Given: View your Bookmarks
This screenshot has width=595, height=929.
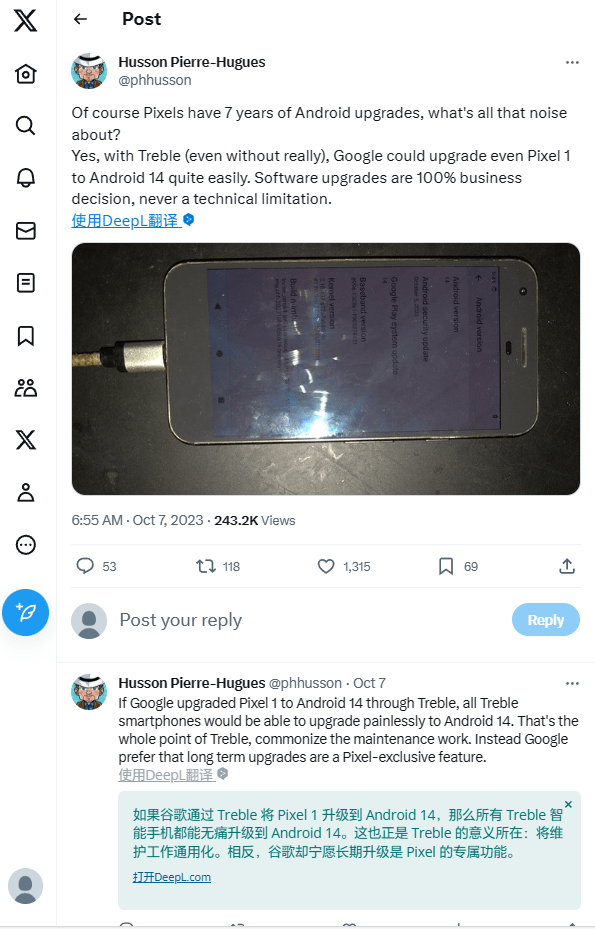Looking at the screenshot, I should point(25,335).
